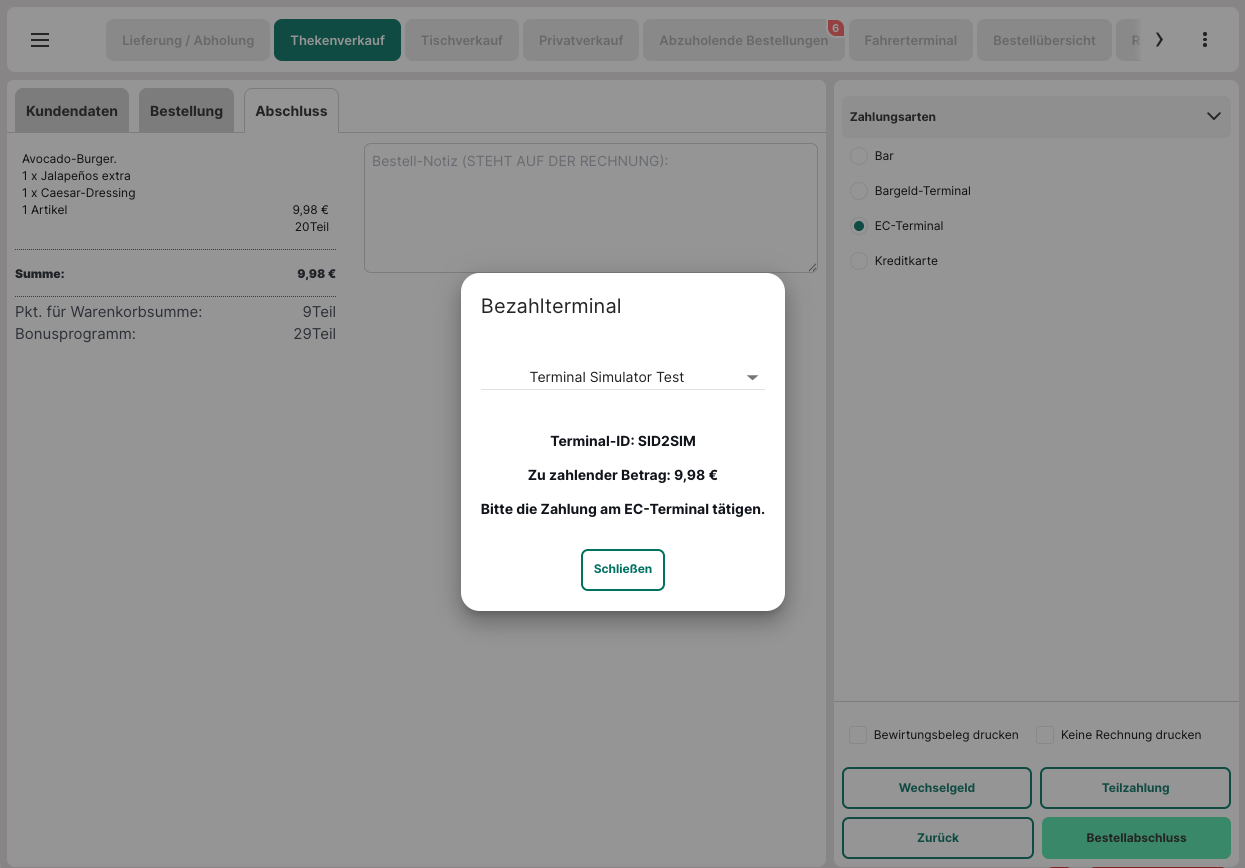Collapse the Zahlungsarten section
The image size is (1245, 868).
[x=1213, y=117]
